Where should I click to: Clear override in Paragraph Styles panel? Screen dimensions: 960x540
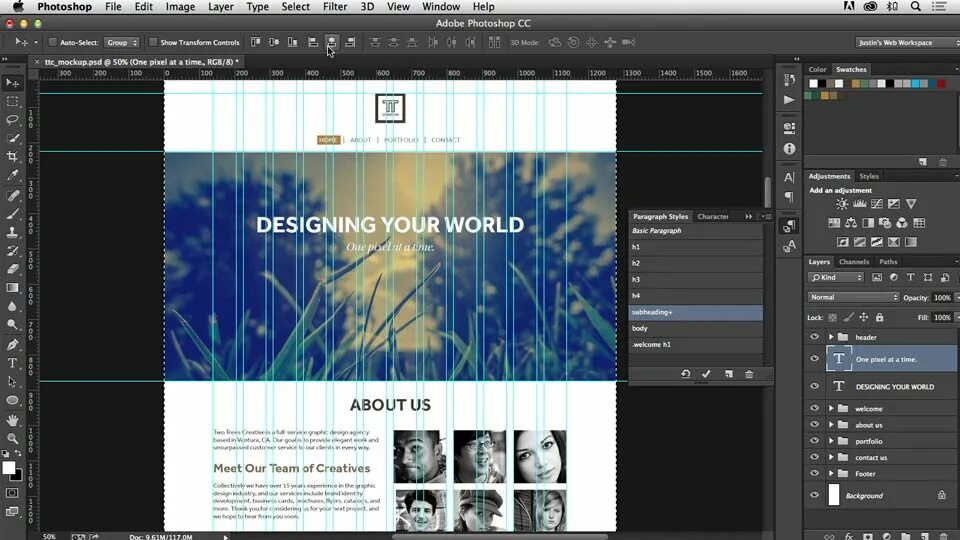click(x=686, y=373)
